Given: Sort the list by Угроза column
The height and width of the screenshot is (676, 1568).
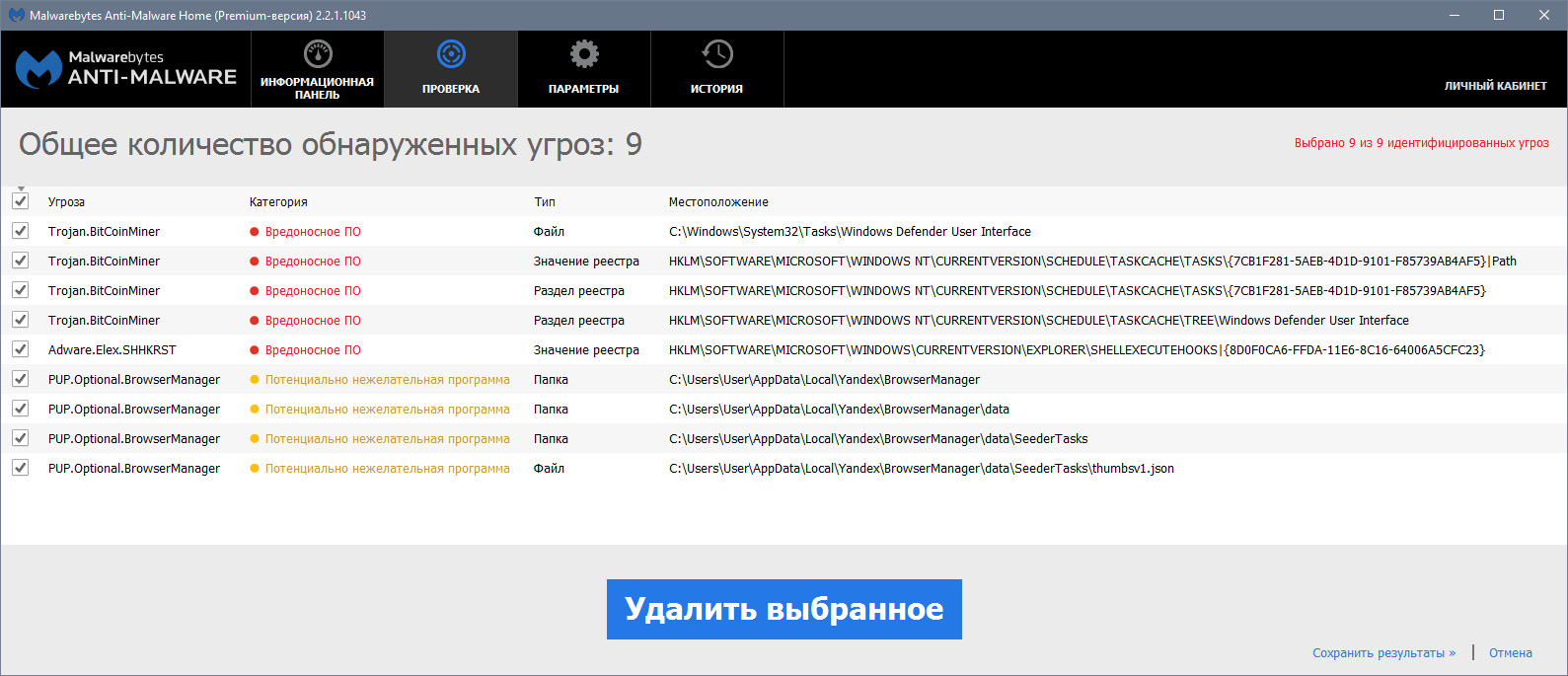Looking at the screenshot, I should click(66, 202).
